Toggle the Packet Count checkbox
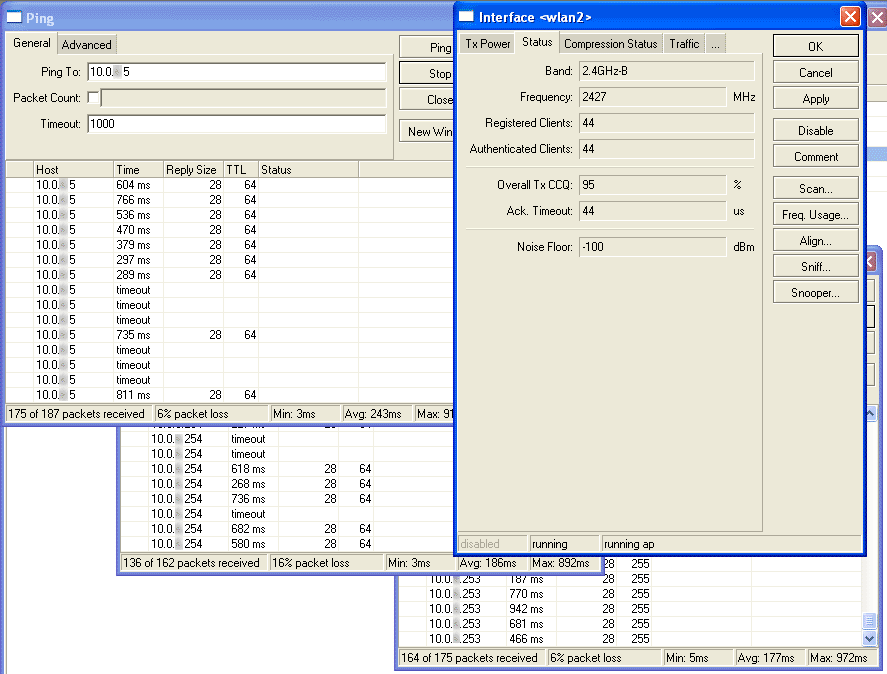 [x=93, y=98]
